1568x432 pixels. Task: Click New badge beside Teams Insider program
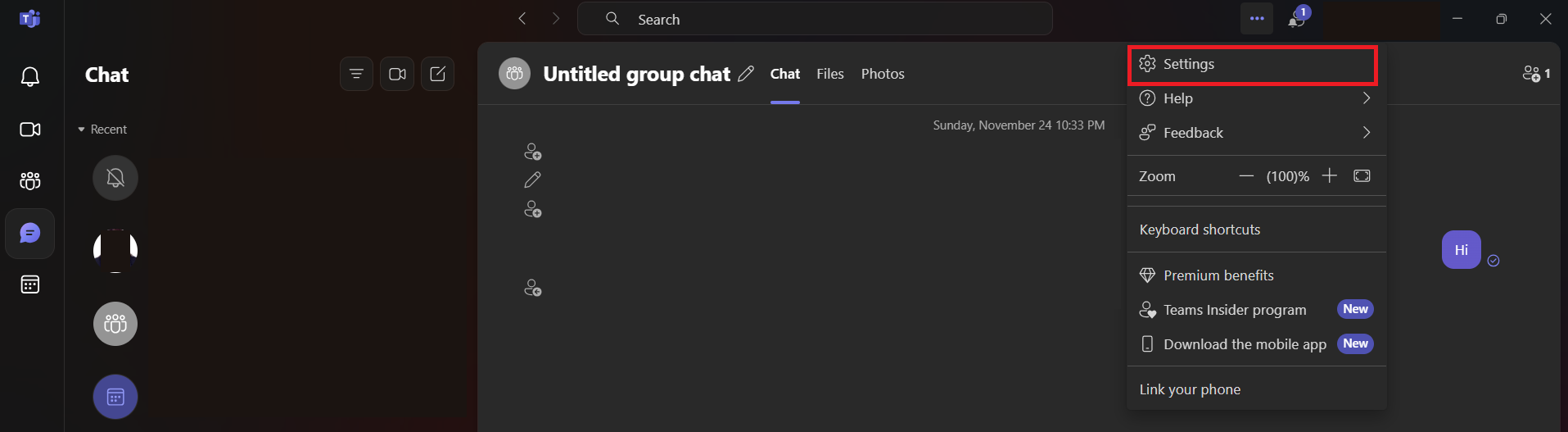pyautogui.click(x=1355, y=309)
